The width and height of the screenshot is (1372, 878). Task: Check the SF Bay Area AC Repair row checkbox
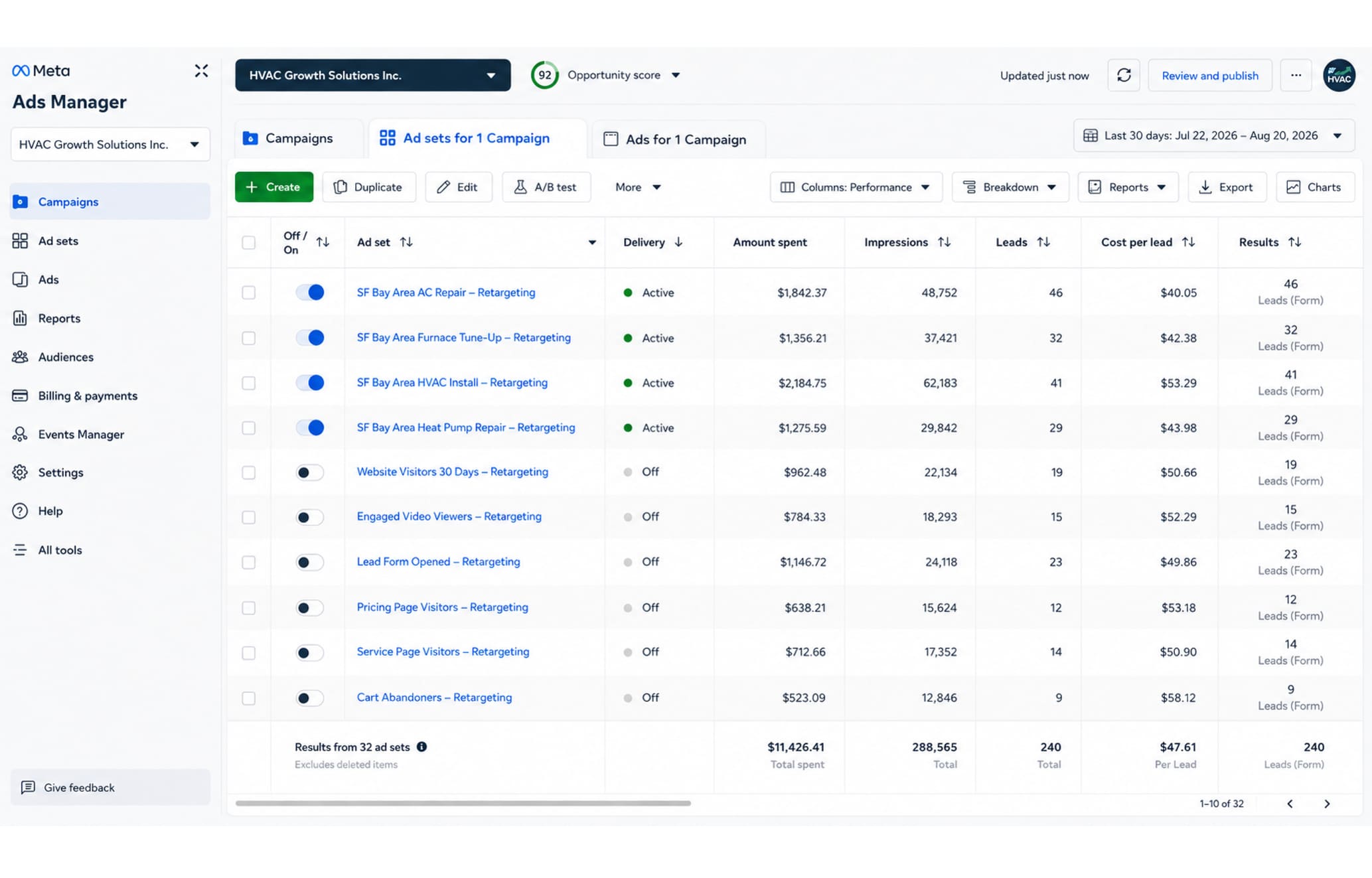(x=248, y=293)
